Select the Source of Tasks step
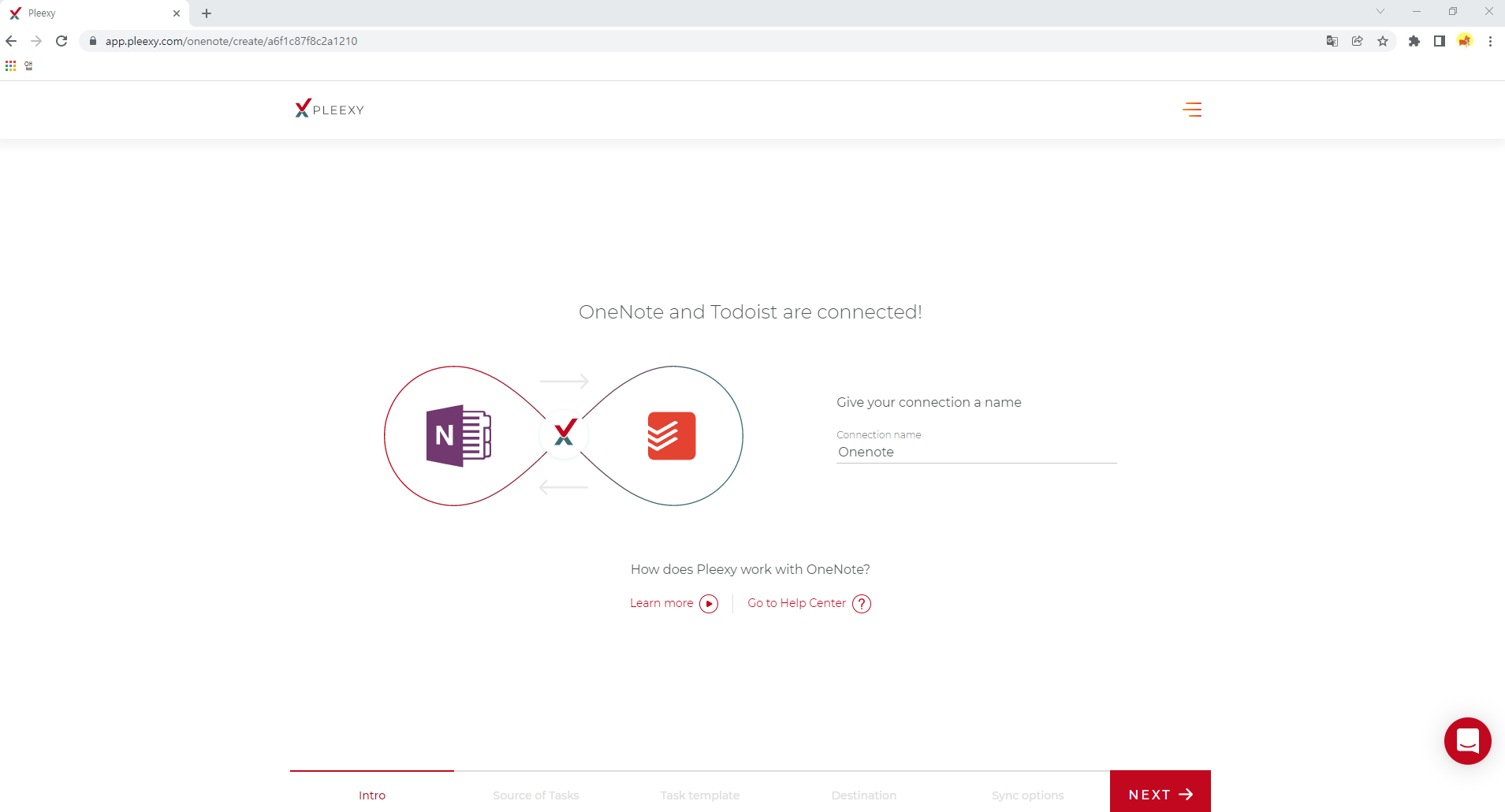This screenshot has height=812, width=1505. (536, 795)
